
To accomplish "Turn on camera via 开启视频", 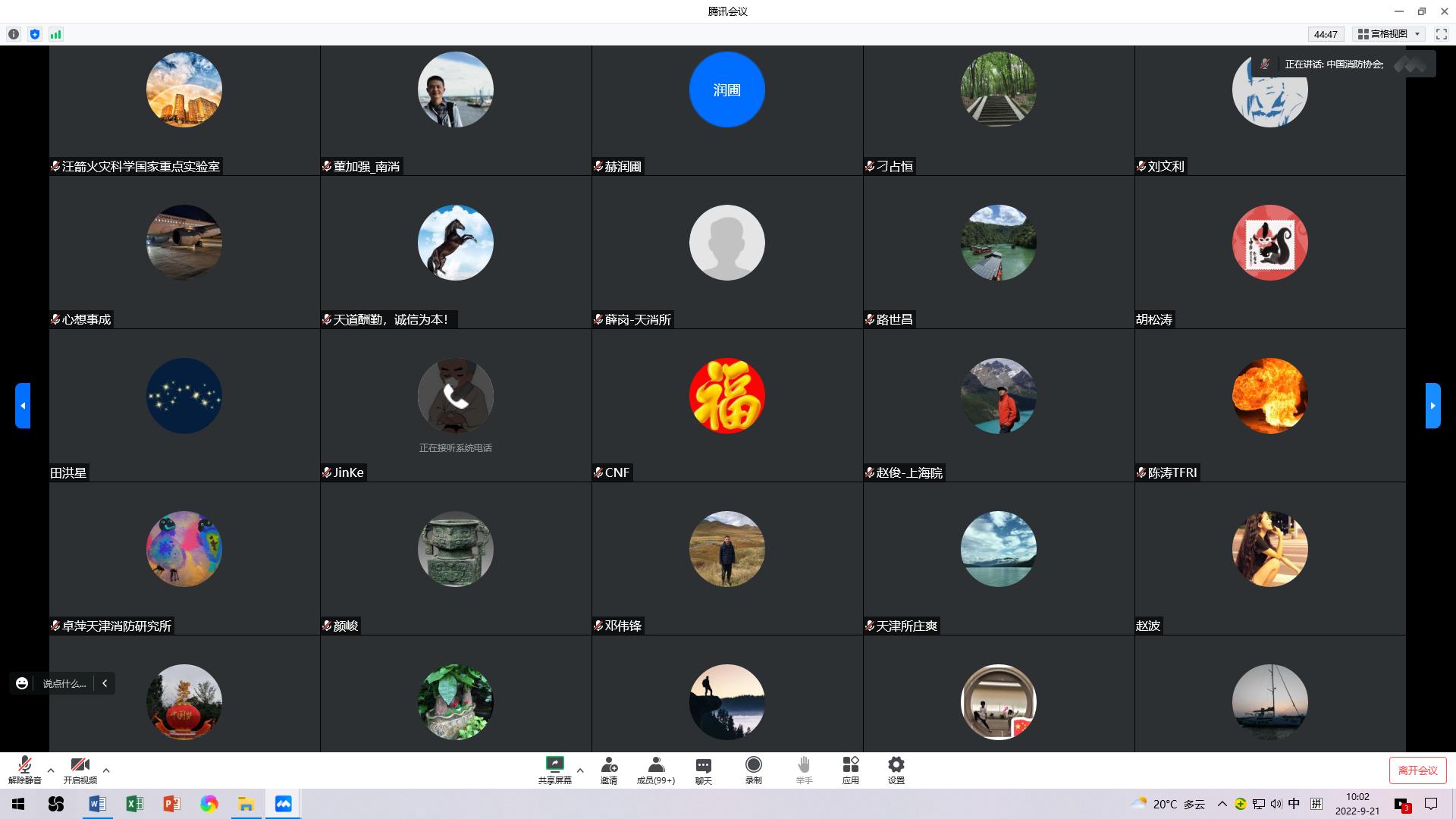I will click(80, 770).
